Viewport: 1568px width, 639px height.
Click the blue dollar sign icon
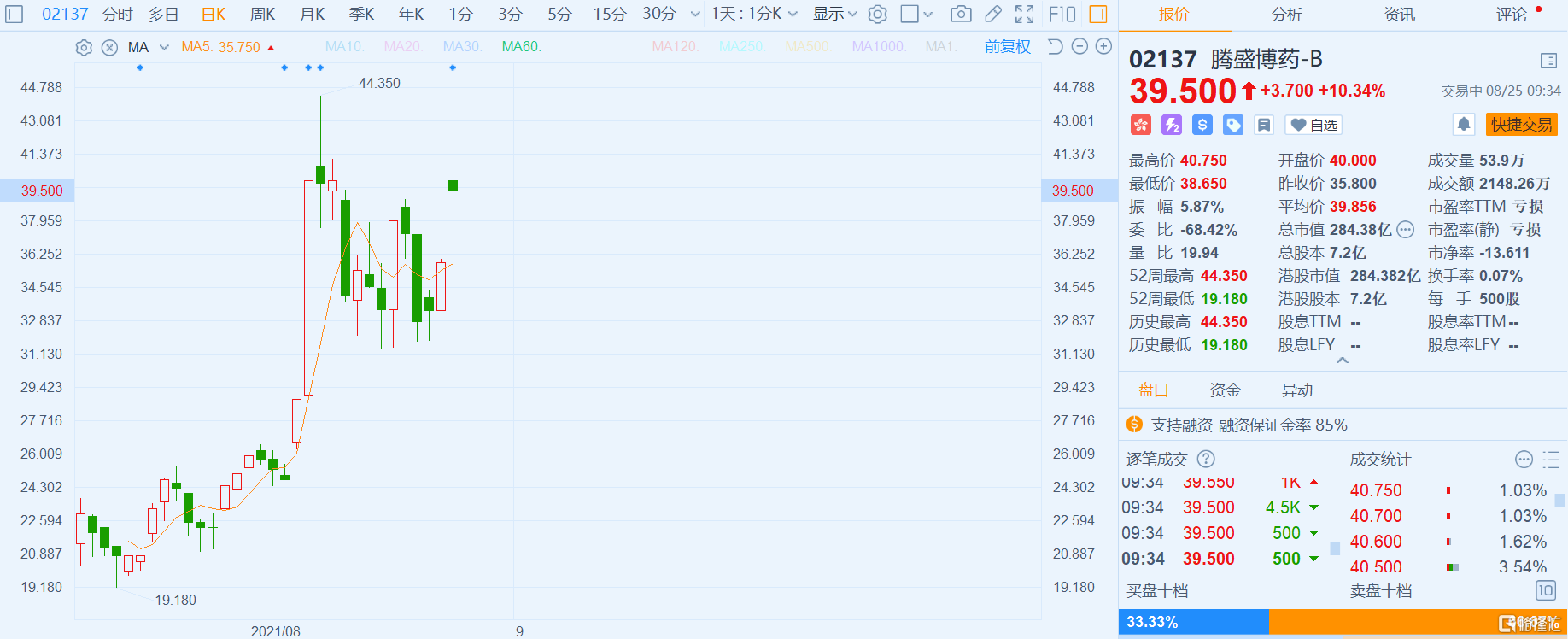point(1202,125)
